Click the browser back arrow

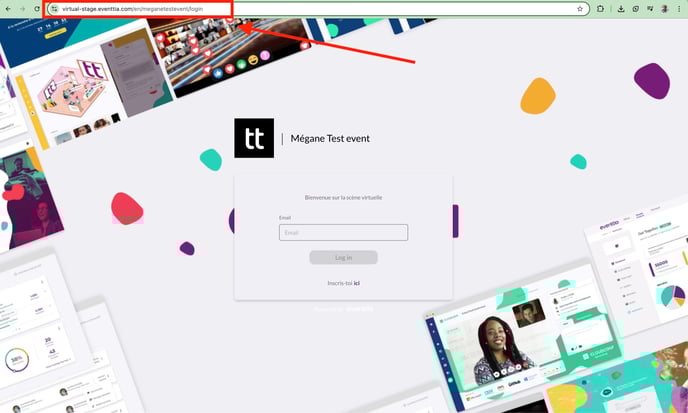8,8
